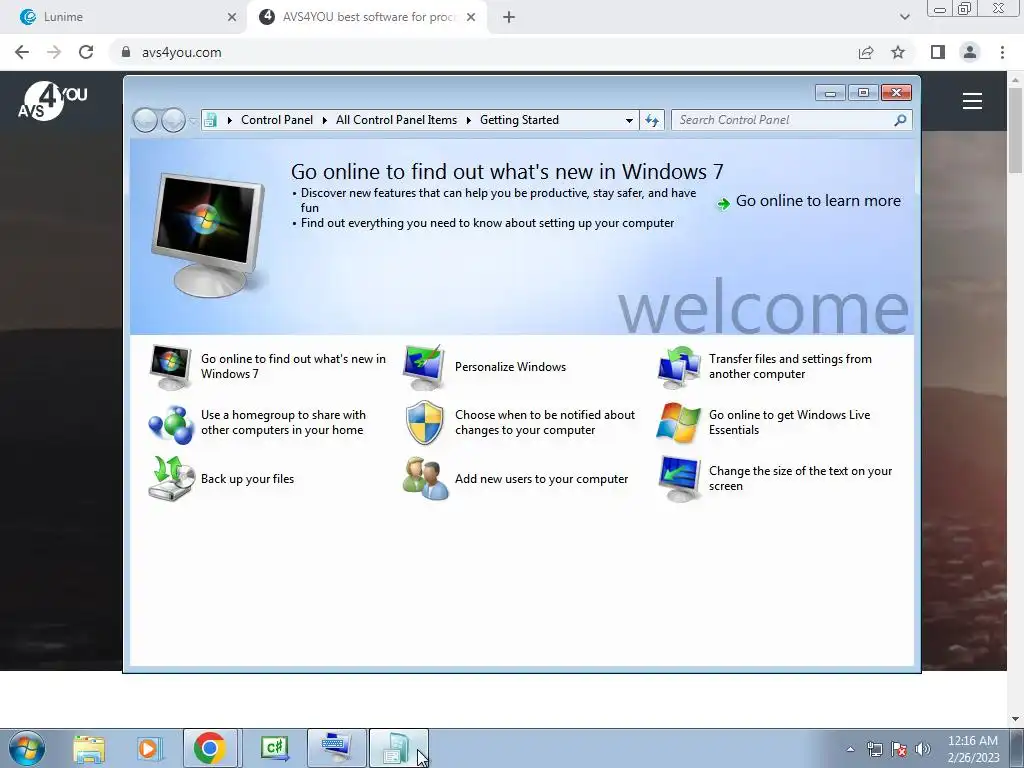Switch to the Lunime tab
1024x768 pixels.
click(x=123, y=17)
